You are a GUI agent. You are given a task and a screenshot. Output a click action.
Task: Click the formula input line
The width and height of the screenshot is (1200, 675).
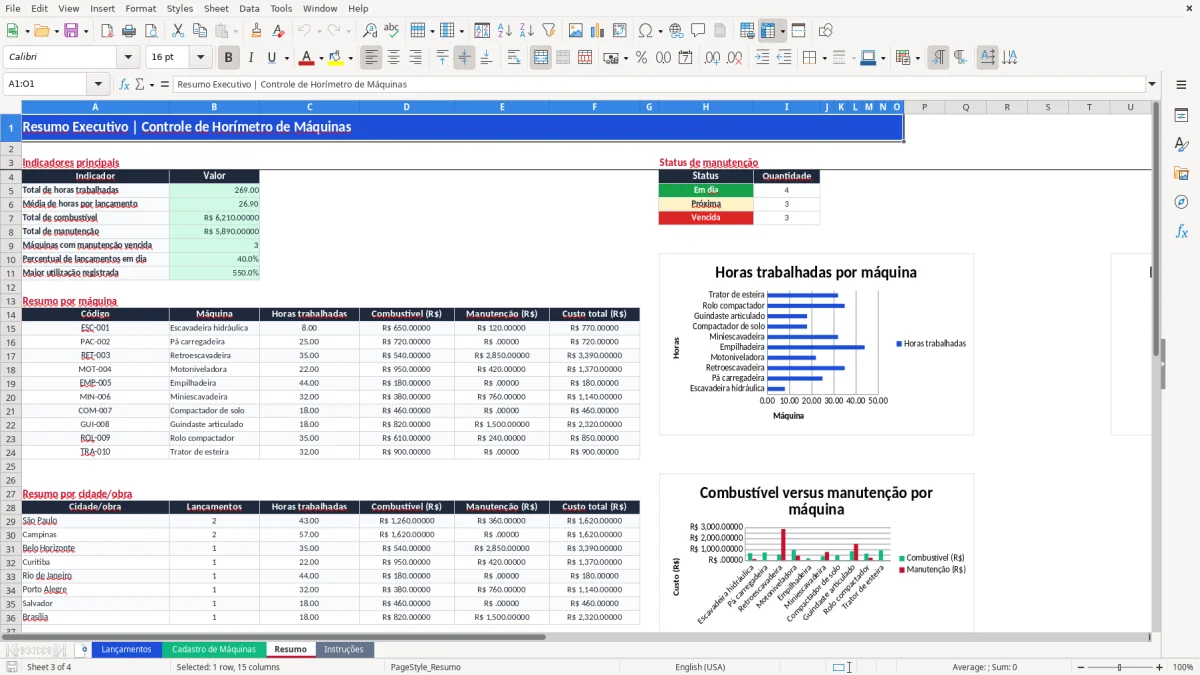tap(659, 85)
